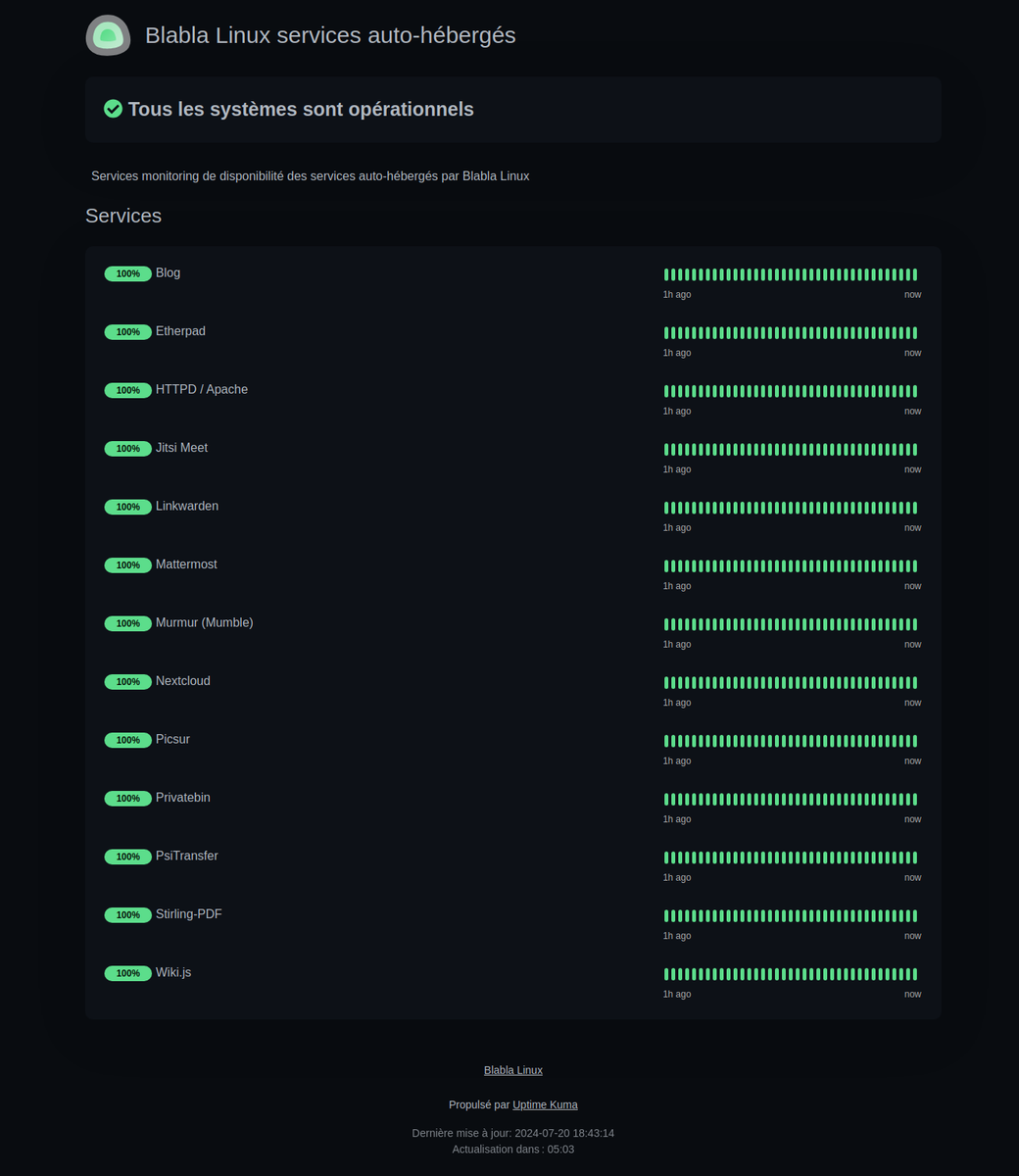This screenshot has height=1176, width=1019.
Task: Click the PsiTransfer service name
Action: pos(186,856)
